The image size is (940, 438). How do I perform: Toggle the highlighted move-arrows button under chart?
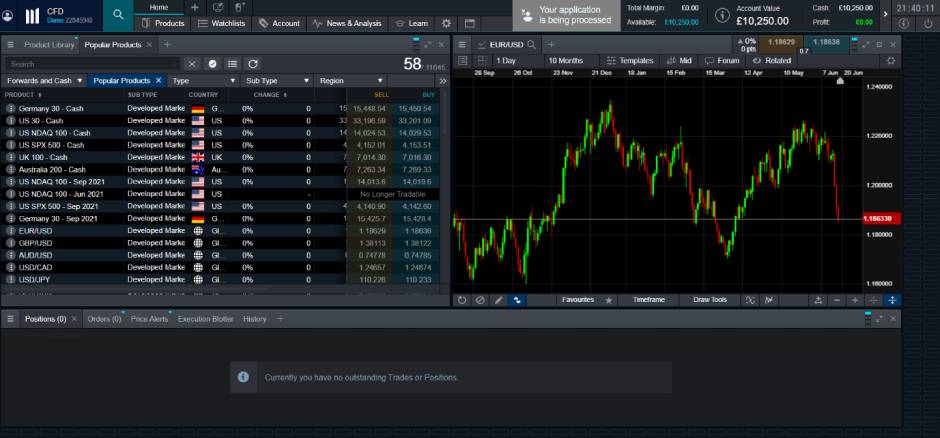[892, 300]
